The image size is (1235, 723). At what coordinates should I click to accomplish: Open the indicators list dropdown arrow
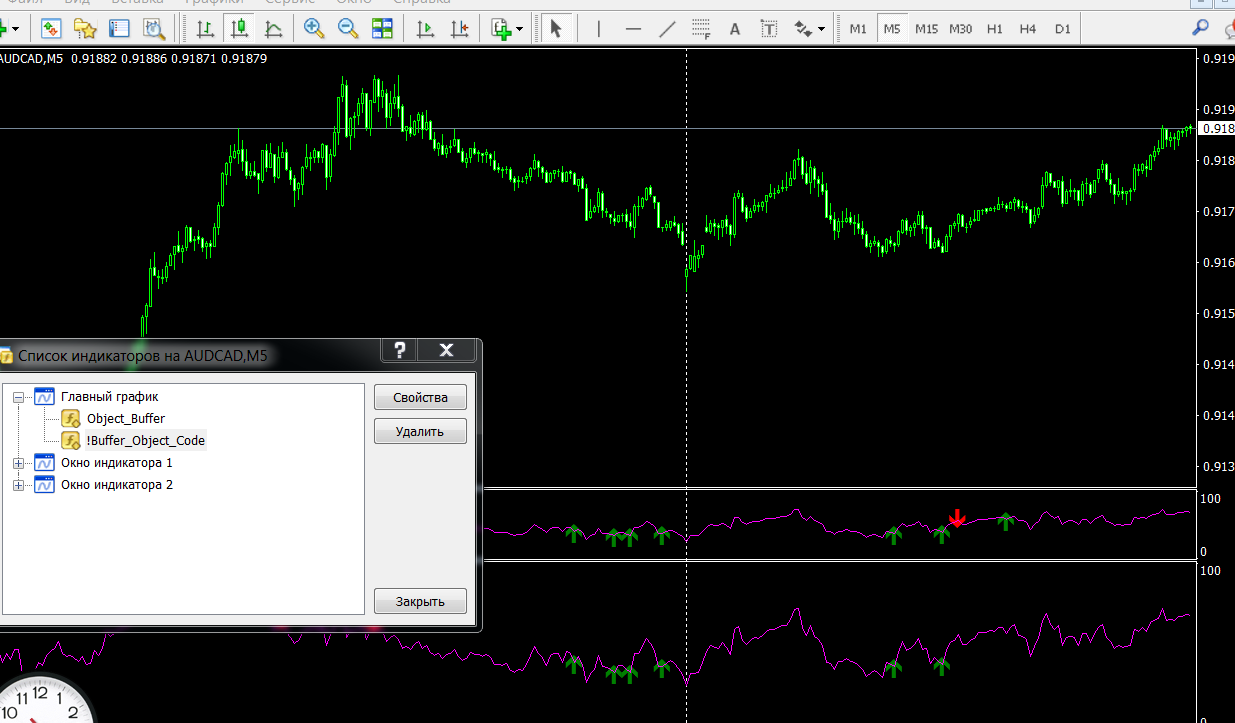coord(520,29)
